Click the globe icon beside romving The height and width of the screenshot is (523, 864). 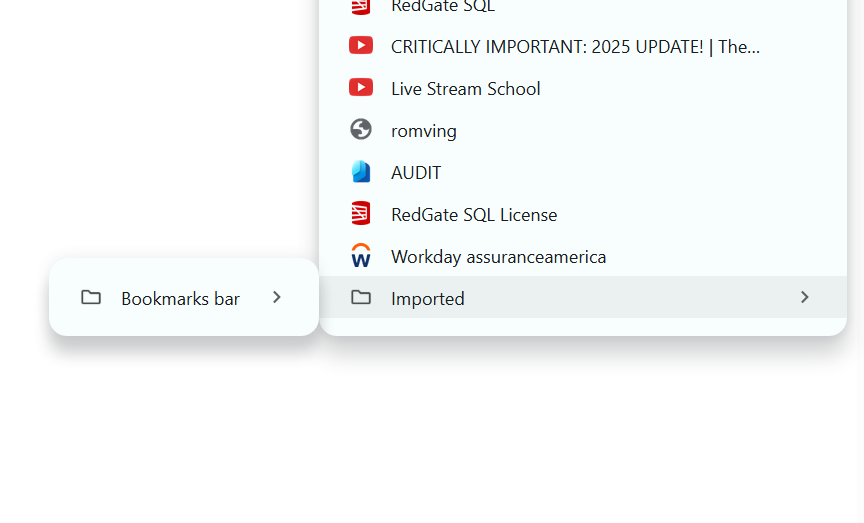361,130
